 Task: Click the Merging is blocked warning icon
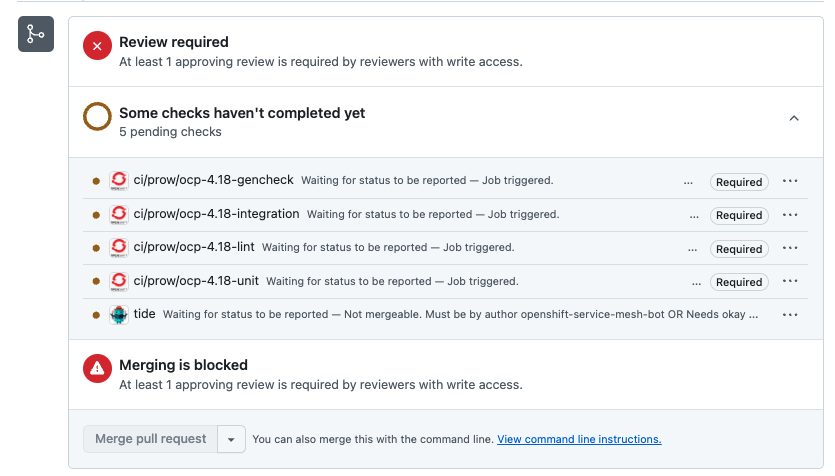pyautogui.click(x=97, y=369)
